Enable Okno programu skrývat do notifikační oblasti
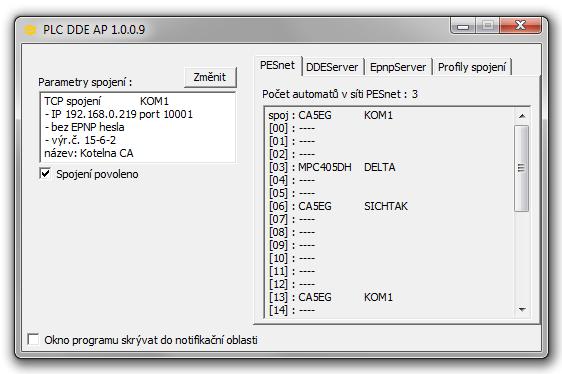The width and height of the screenshot is (562, 374). 33,340
